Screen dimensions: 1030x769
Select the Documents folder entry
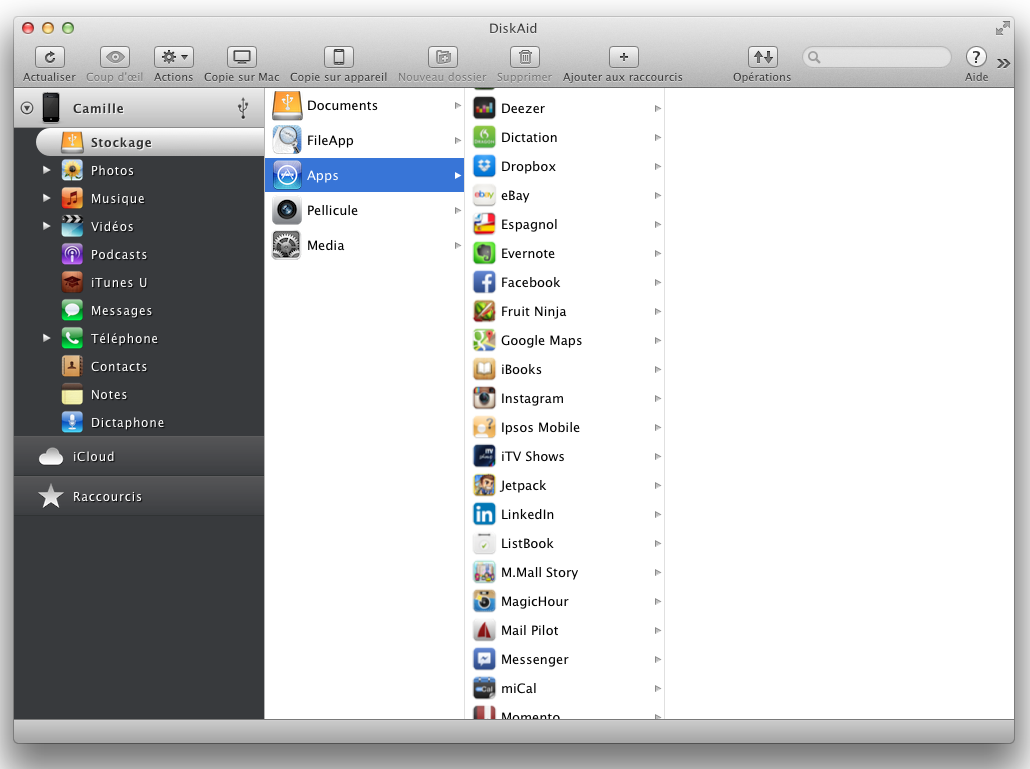point(341,106)
